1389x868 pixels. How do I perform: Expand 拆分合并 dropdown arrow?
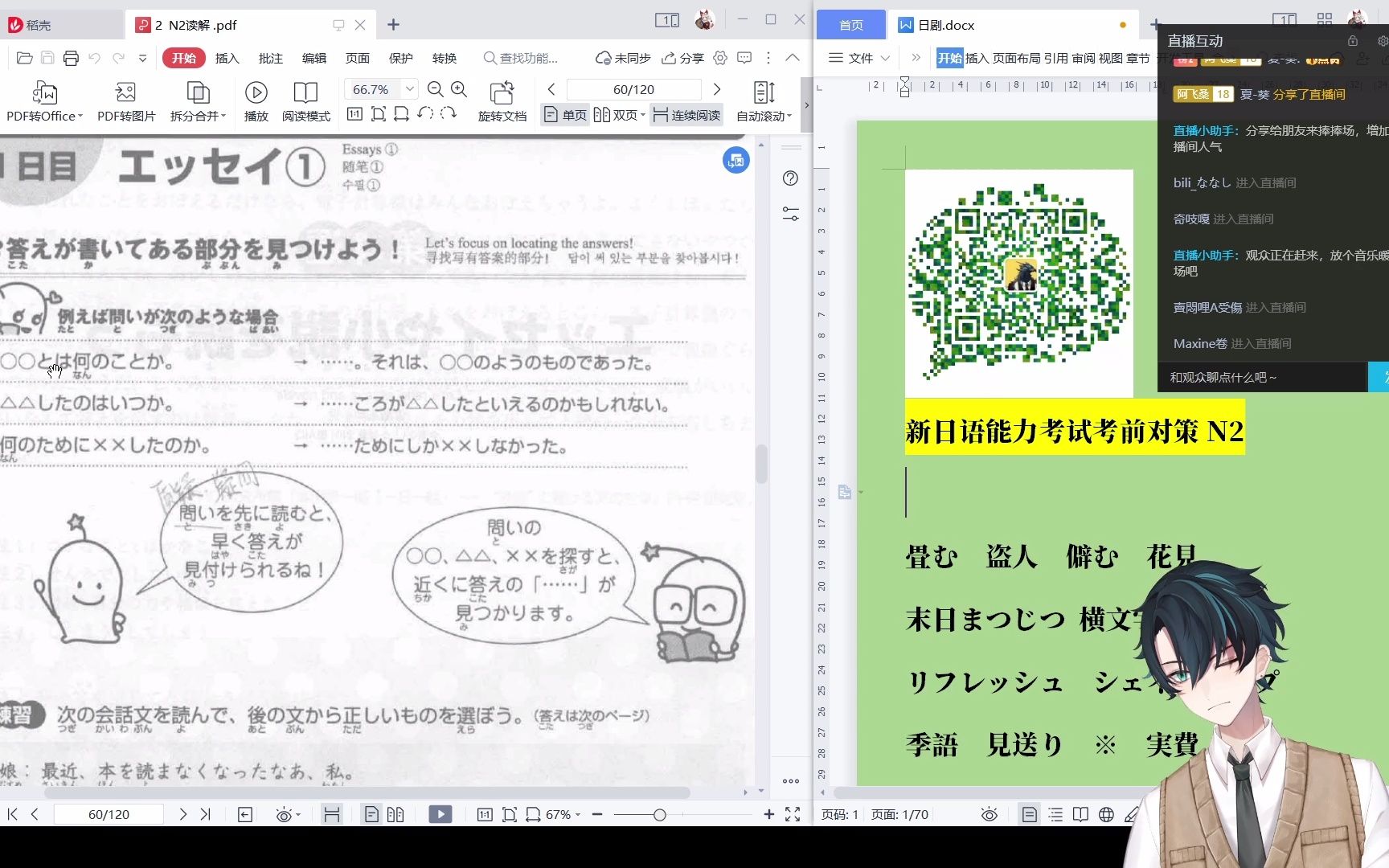pyautogui.click(x=223, y=117)
